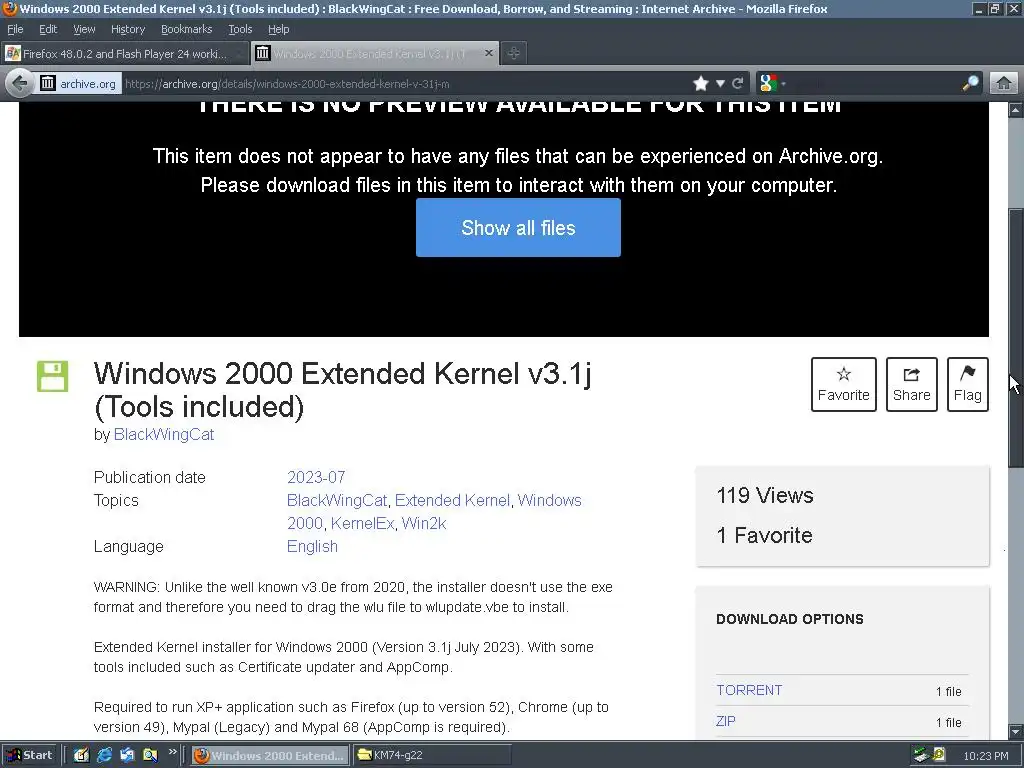Open the Win2k topic link
The width and height of the screenshot is (1024, 768).
[x=424, y=523]
